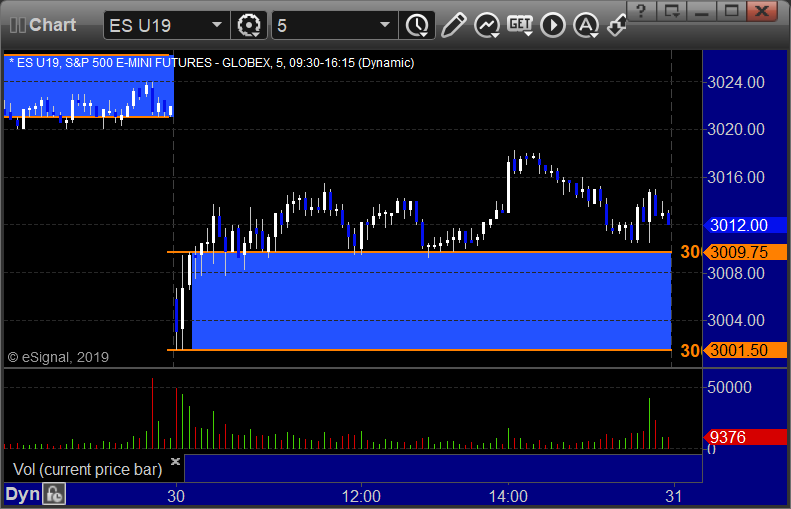Click the 3016.00 price axis label
791x509 pixels.
point(736,177)
